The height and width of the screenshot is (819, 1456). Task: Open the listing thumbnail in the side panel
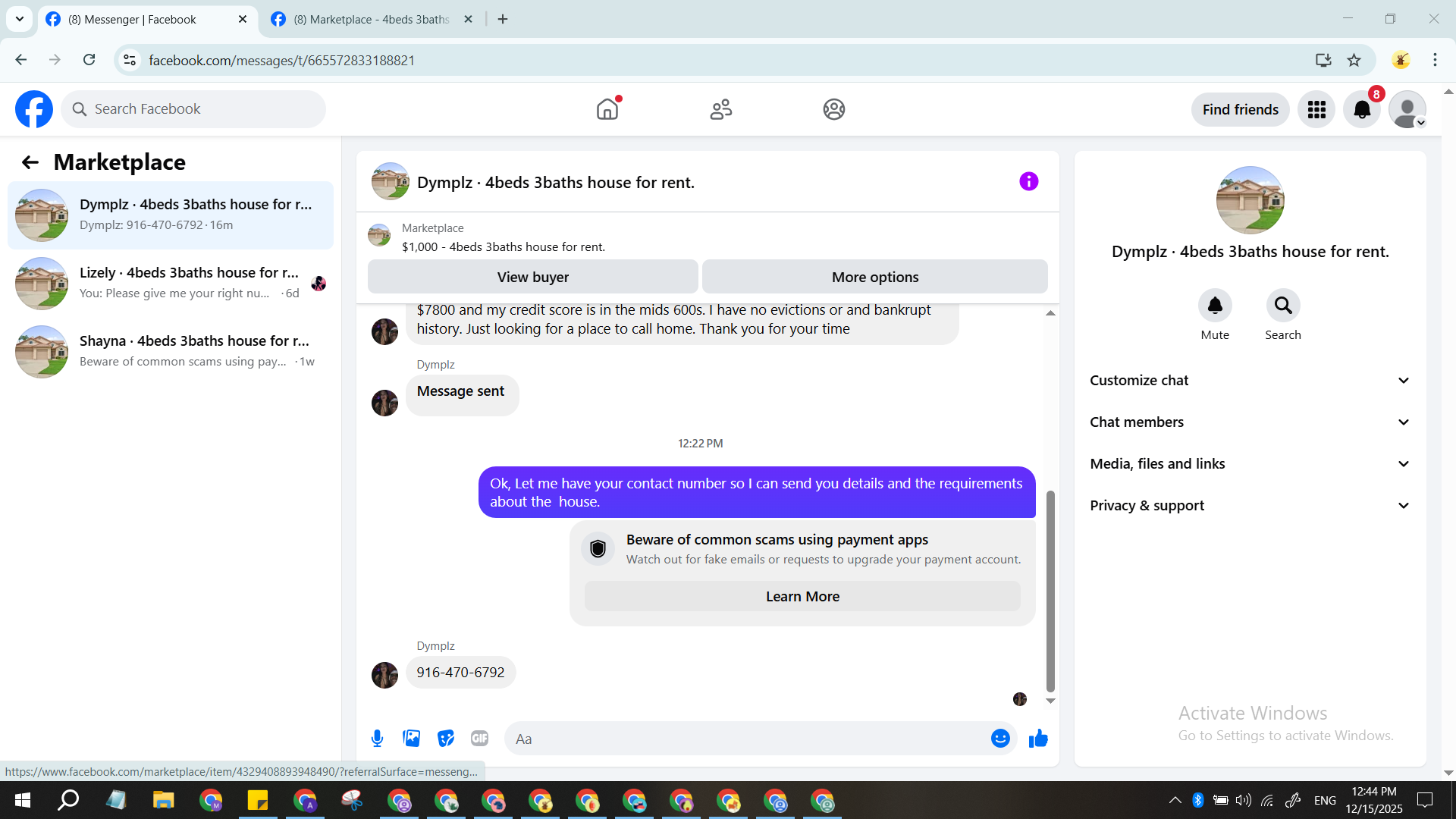1250,200
